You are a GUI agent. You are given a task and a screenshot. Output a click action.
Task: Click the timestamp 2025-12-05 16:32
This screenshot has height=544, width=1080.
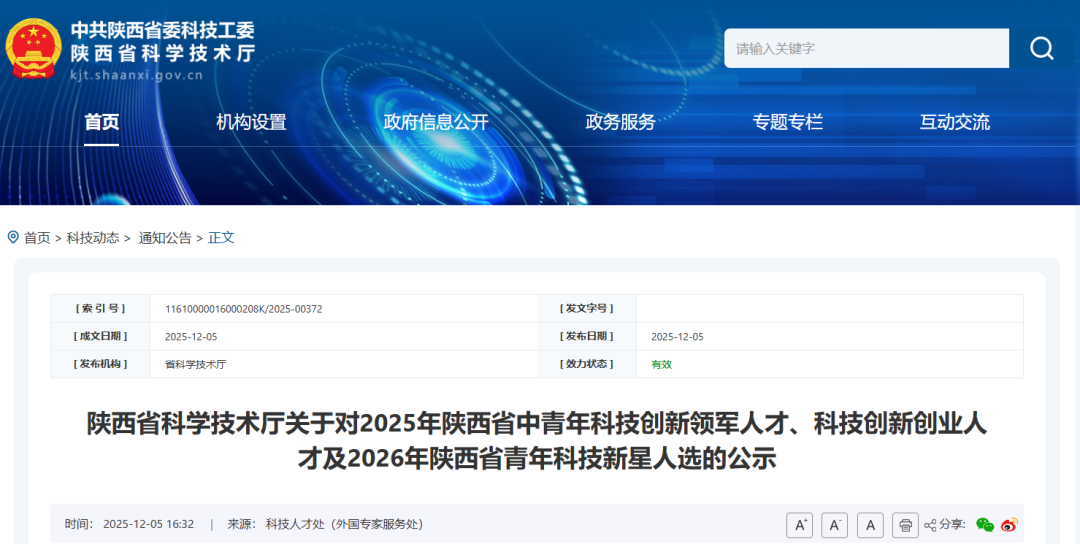[x=148, y=525]
